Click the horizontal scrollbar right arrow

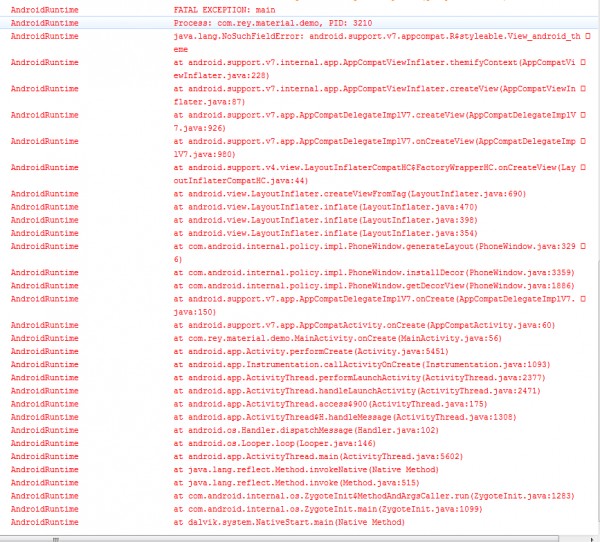[592, 539]
